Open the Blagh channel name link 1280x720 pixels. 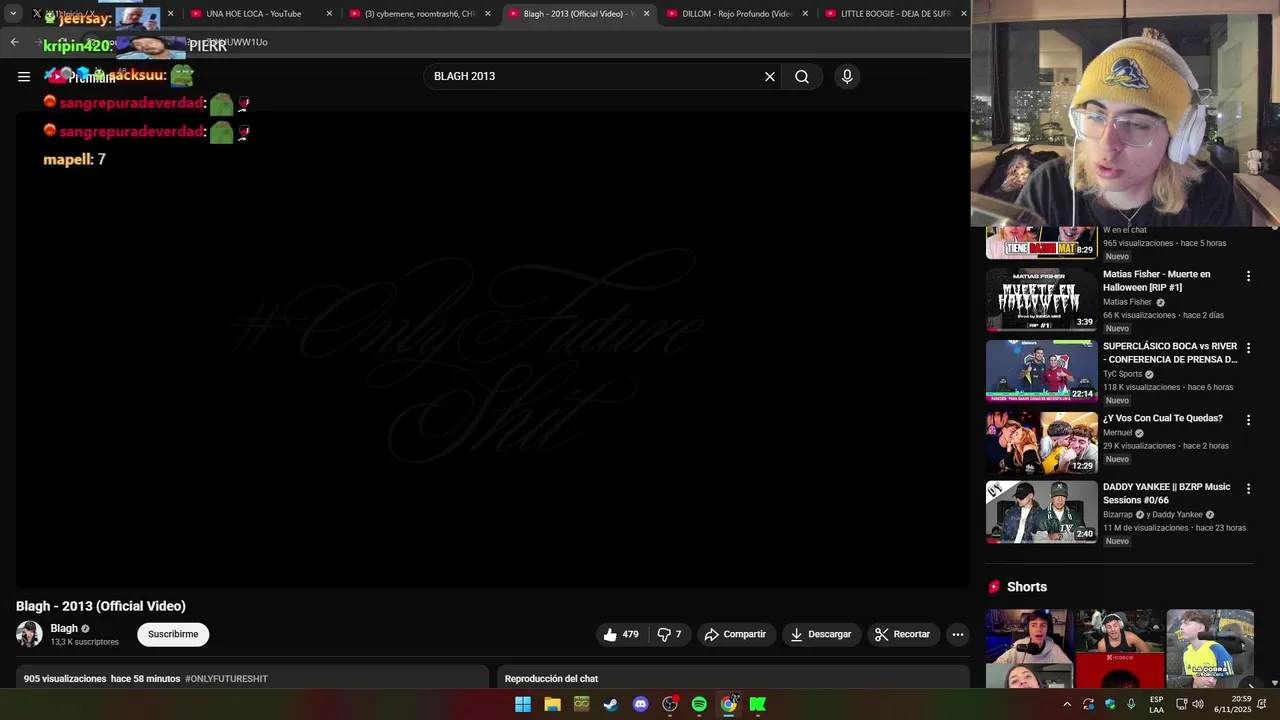pos(64,628)
